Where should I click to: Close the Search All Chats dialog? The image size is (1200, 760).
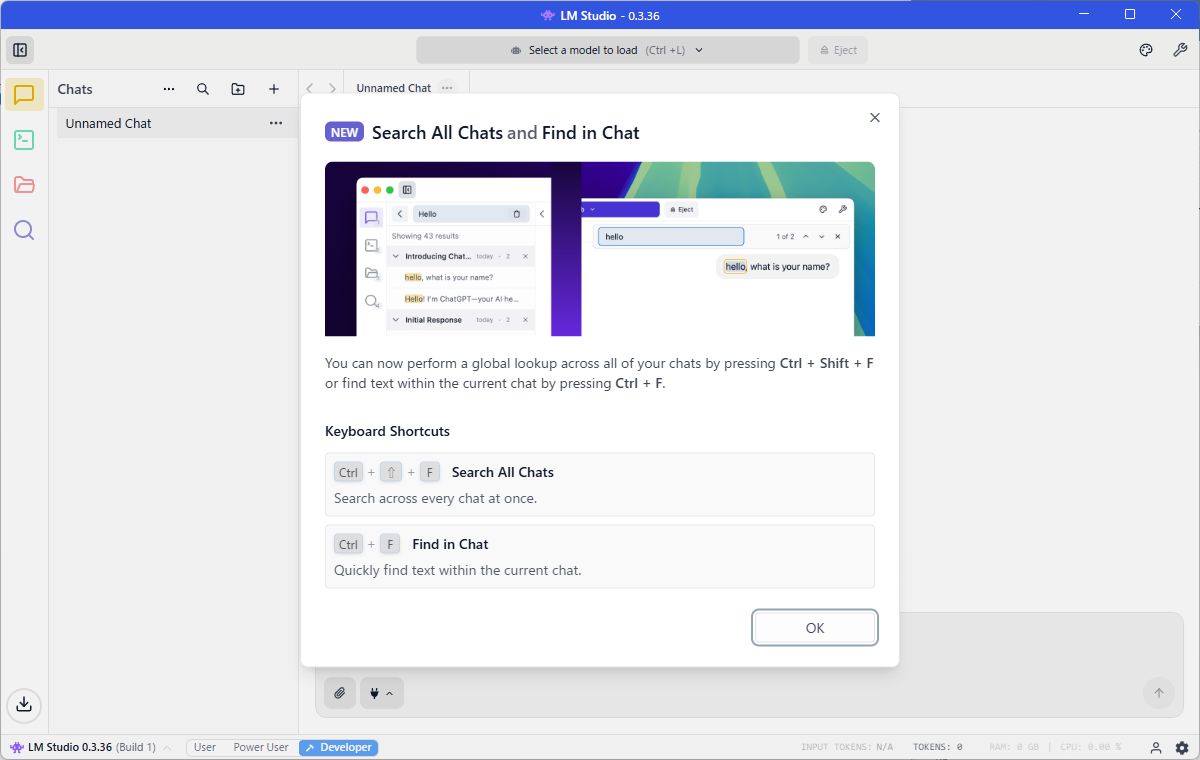coord(875,118)
